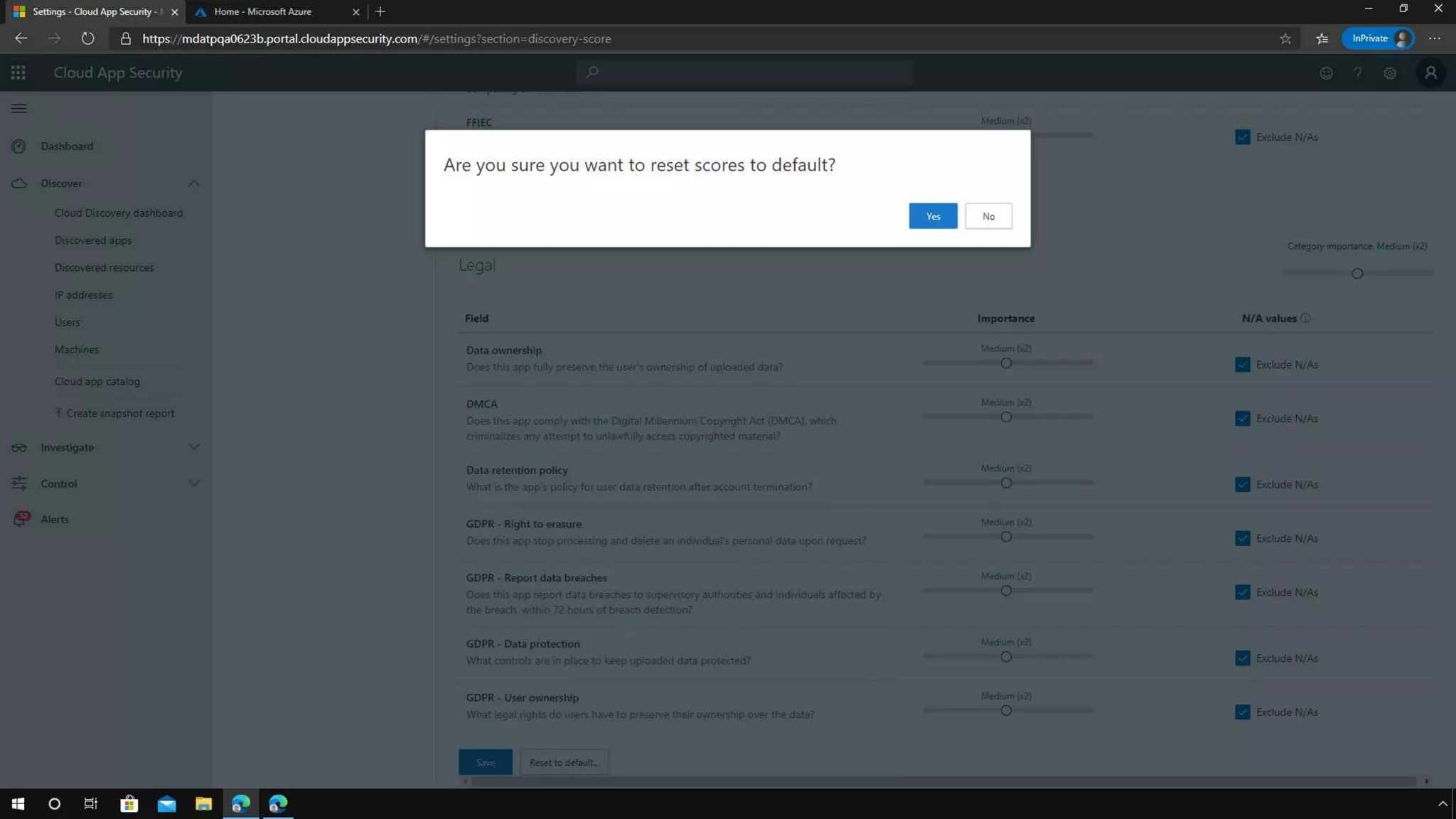Open the feedback smiley icon
Screen dimensions: 1456x819
click(x=1326, y=73)
